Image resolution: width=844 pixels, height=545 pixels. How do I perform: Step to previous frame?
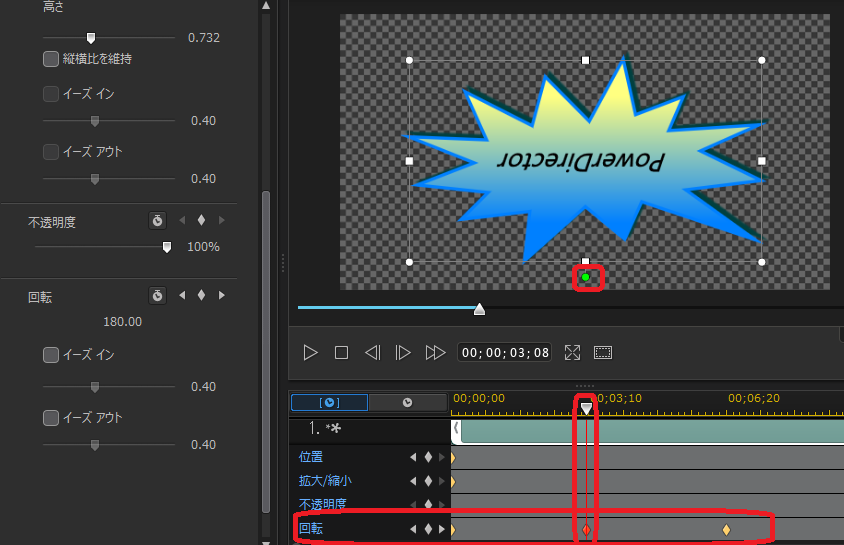372,353
